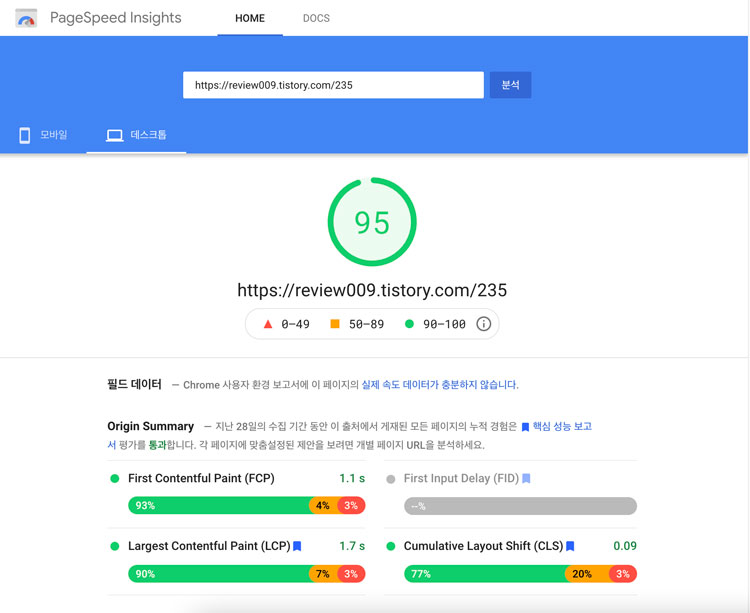
Task: Open the 실제 속도 데이터가 충분하지 않습니다 link
Action: (x=439, y=384)
